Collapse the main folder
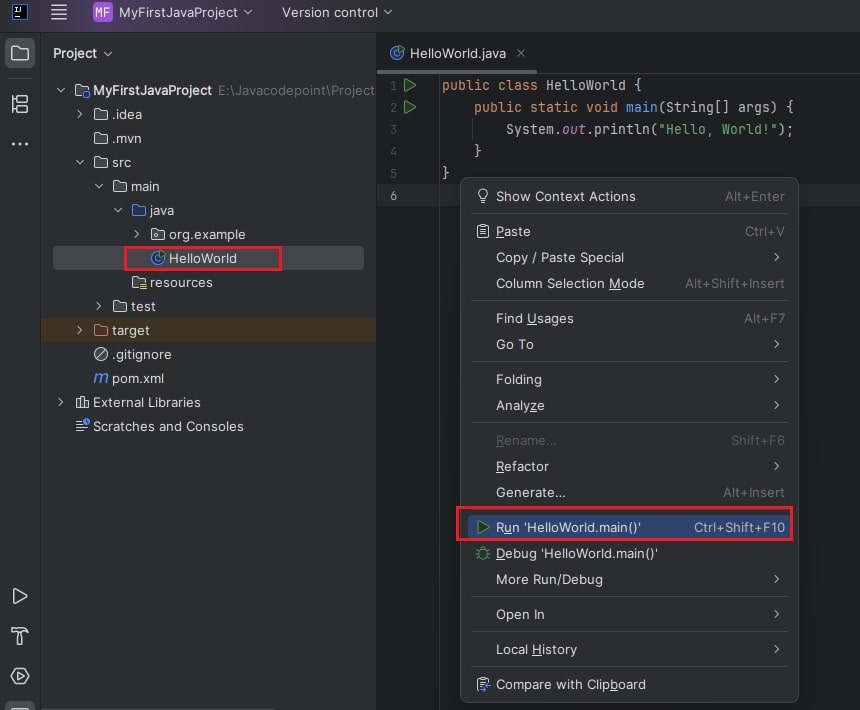860x710 pixels. 99,186
